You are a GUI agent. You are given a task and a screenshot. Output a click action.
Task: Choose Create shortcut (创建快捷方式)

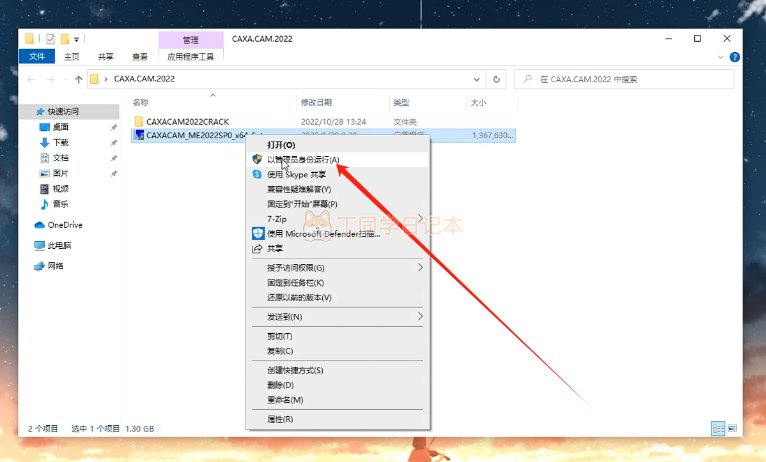coord(338,371)
